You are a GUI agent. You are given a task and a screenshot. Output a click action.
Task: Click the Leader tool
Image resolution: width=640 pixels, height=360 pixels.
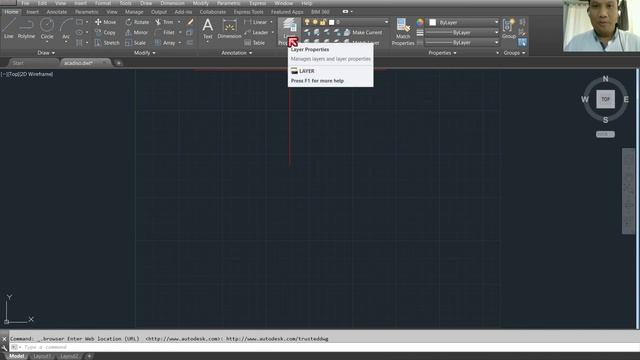256,32
